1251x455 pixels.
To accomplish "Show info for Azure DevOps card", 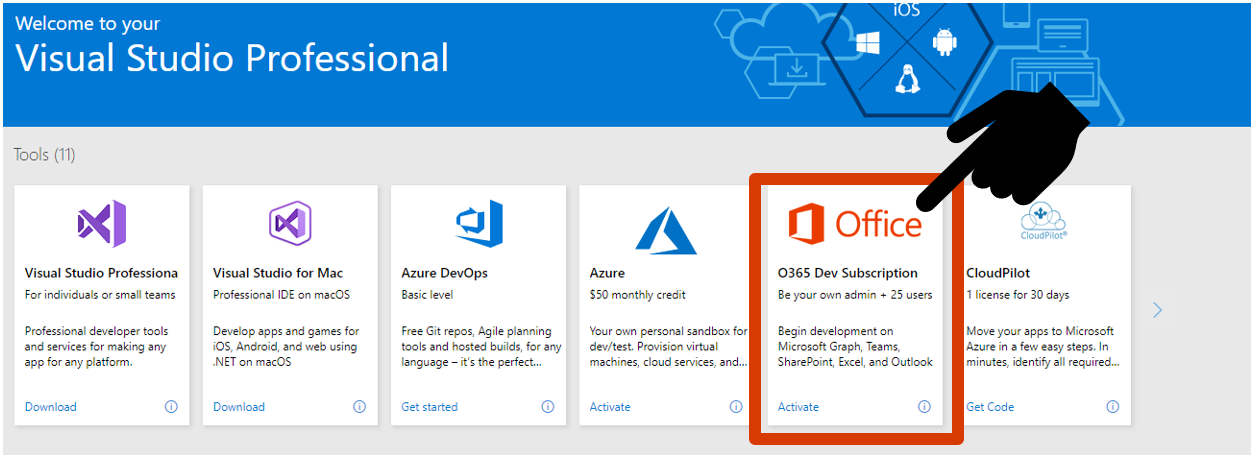I will click(x=548, y=407).
